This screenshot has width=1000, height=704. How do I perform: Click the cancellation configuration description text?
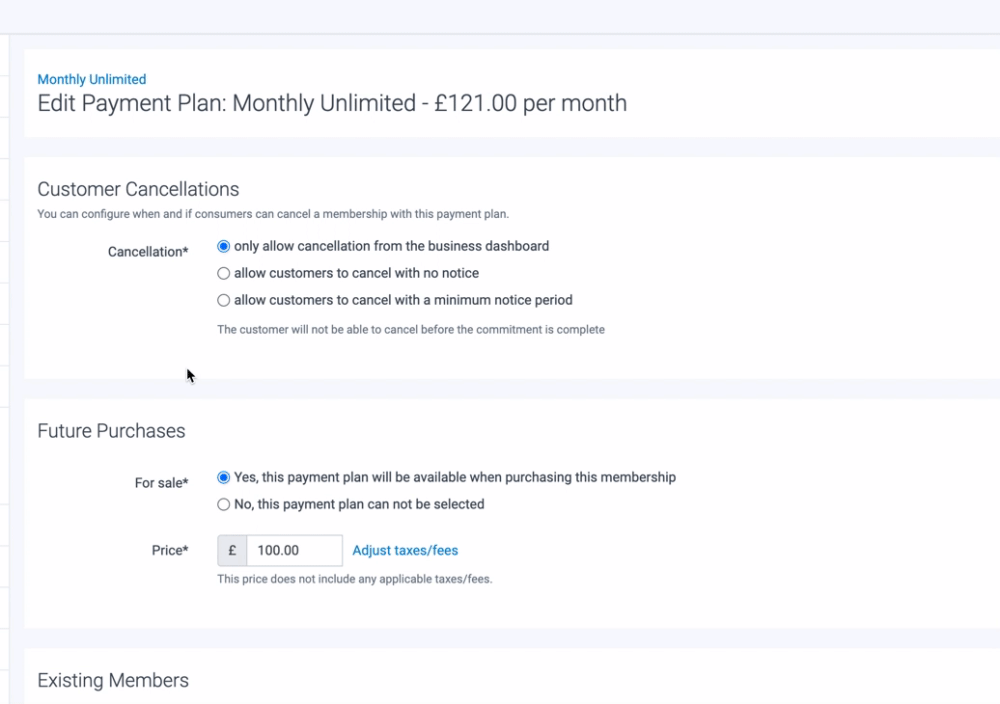[272, 213]
